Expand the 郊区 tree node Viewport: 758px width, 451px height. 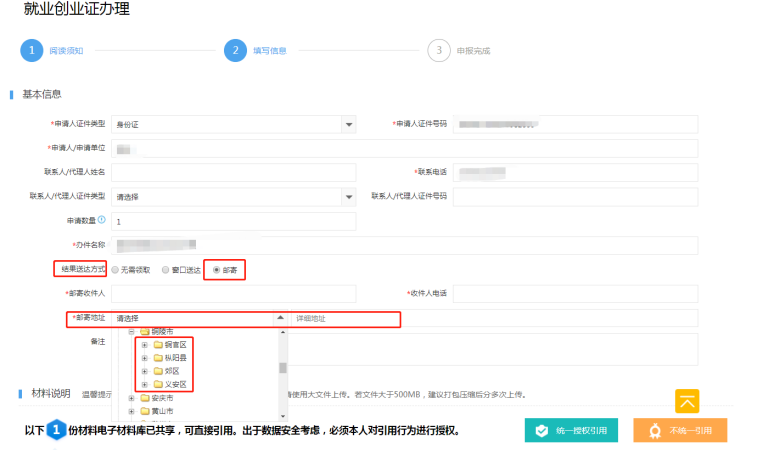coord(145,371)
